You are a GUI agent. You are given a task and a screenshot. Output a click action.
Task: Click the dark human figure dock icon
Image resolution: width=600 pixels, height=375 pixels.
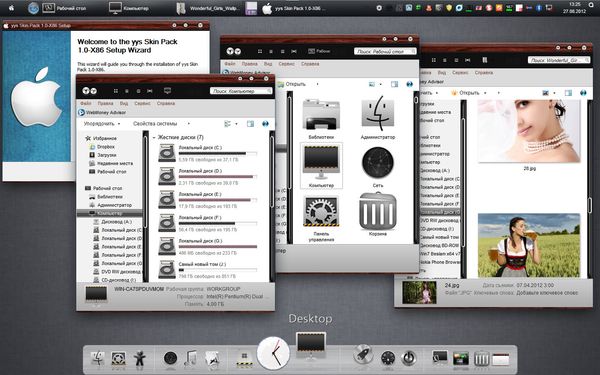139,359
